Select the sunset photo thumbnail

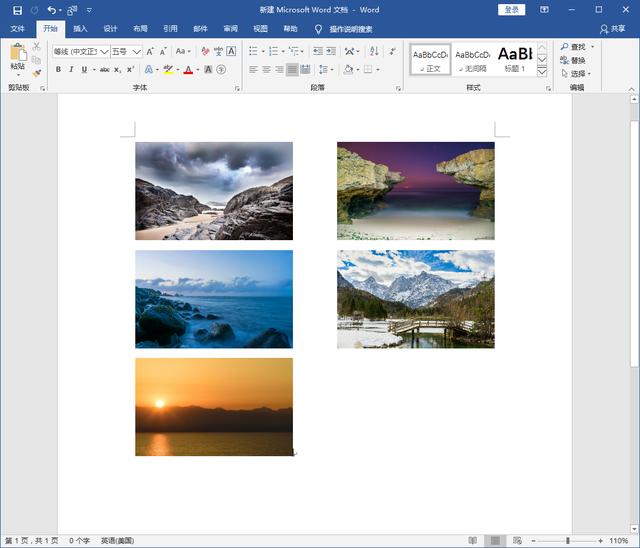(x=214, y=407)
